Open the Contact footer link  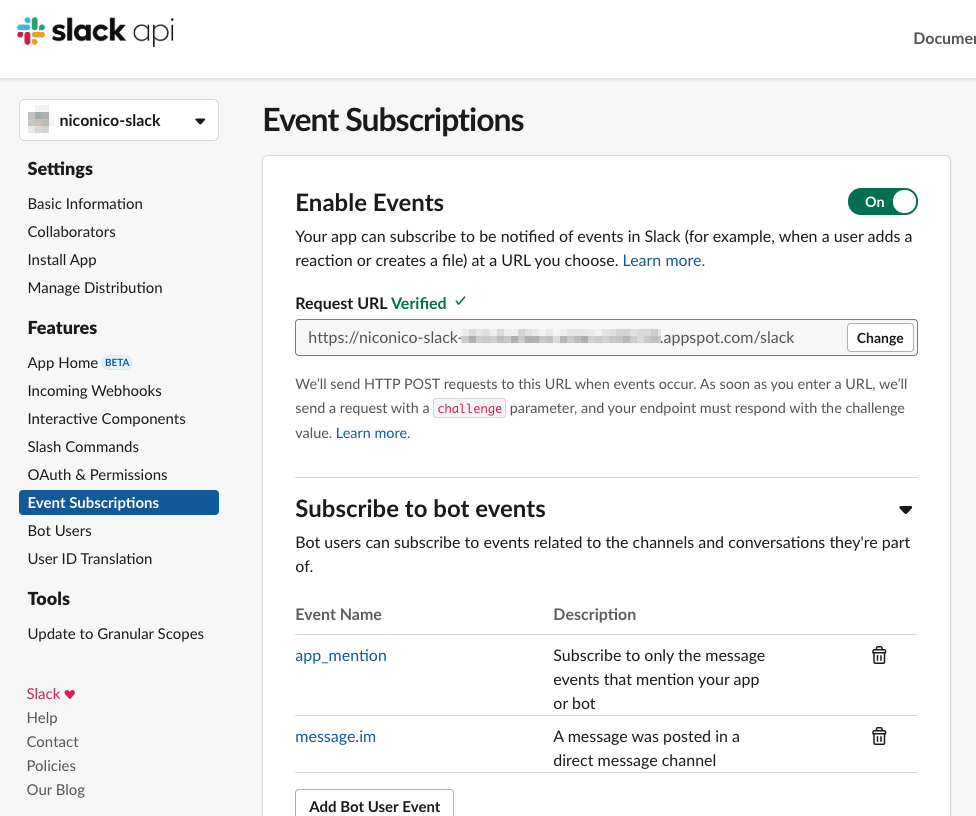[52, 742]
